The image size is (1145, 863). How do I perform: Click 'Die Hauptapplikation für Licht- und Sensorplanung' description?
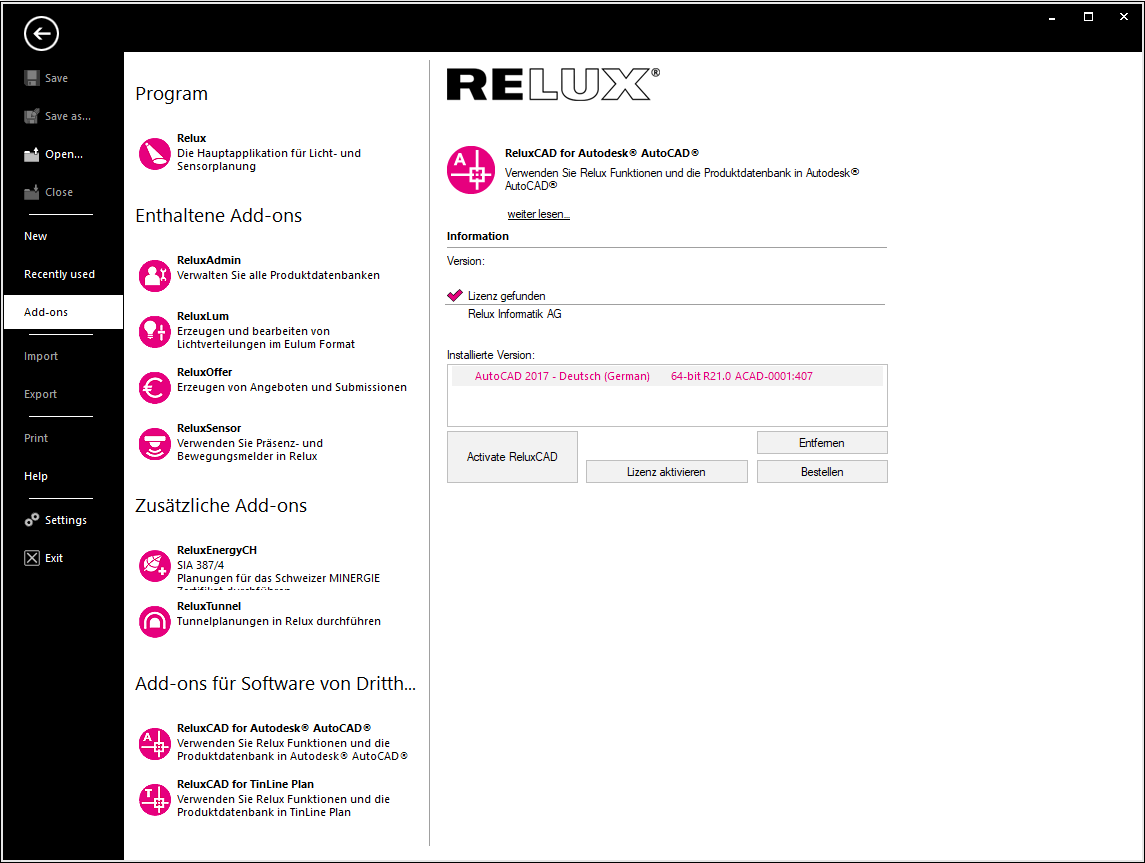tap(269, 160)
